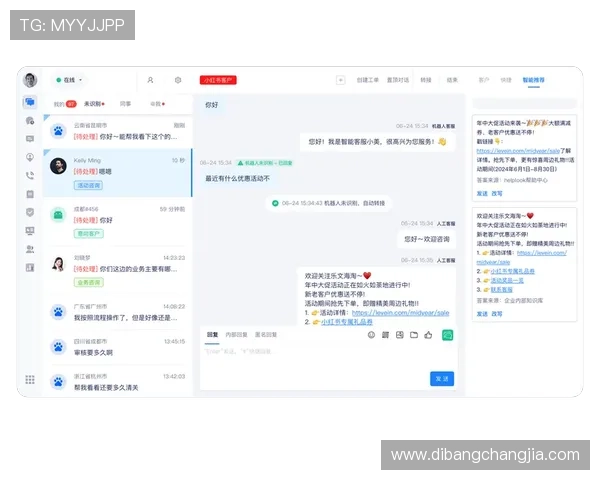Image resolution: width=600 pixels, height=480 pixels.
Task: Click the red 小红书客户 tag
Action: coord(218,80)
